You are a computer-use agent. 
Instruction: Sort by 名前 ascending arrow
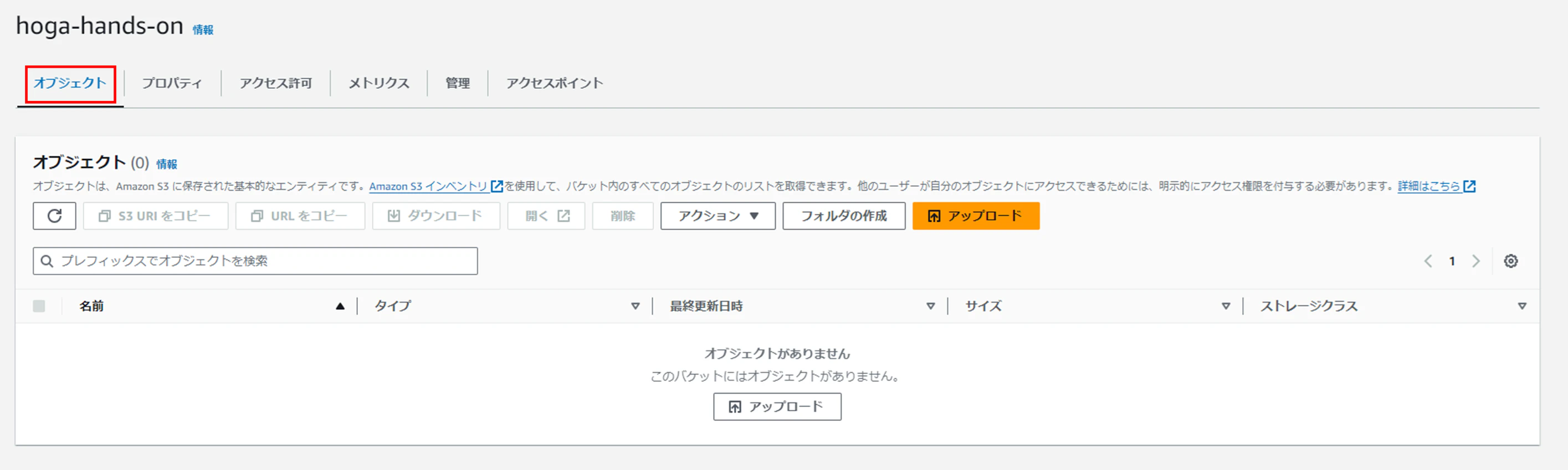tap(340, 306)
